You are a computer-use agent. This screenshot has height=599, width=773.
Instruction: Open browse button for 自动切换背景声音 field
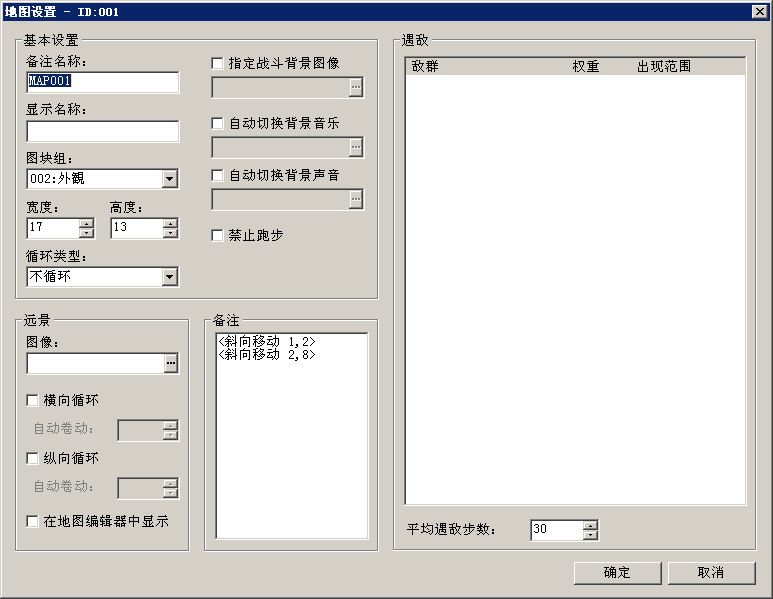point(356,199)
